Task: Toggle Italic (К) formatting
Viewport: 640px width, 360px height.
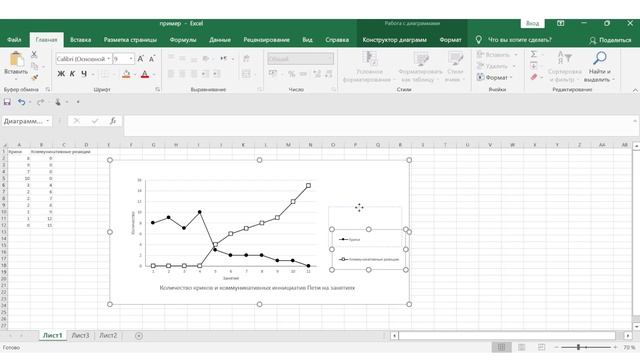Action: 72,74
